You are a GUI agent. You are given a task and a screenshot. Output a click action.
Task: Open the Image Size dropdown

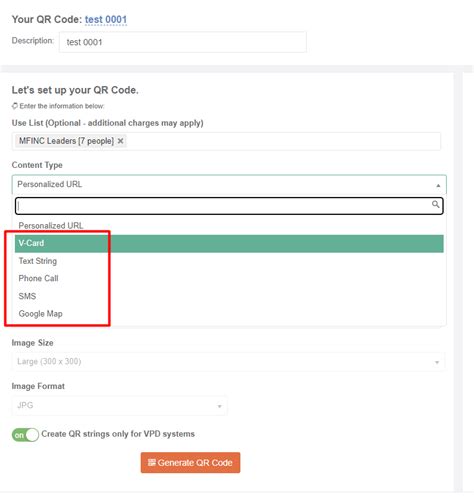(228, 362)
